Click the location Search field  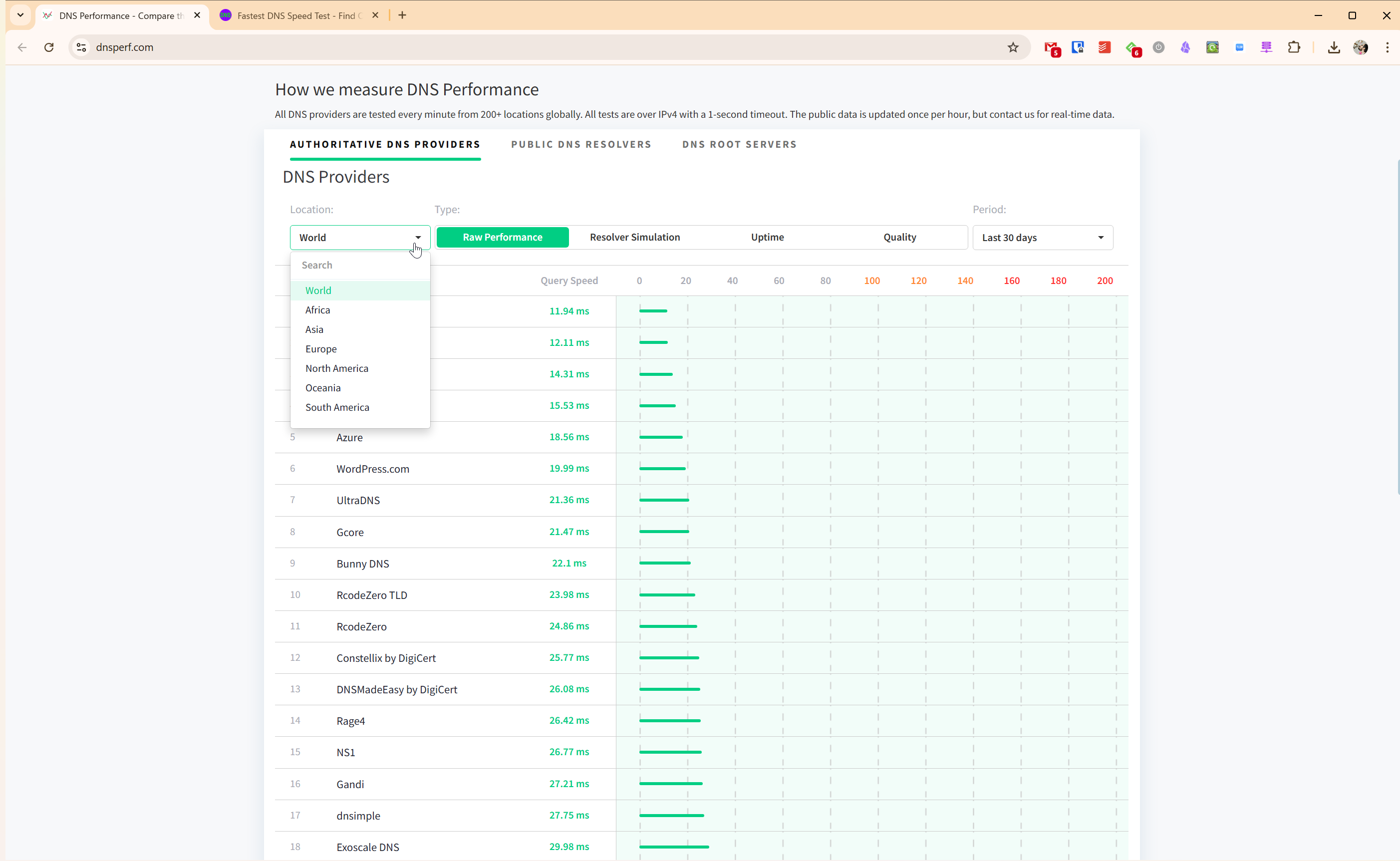(360, 266)
